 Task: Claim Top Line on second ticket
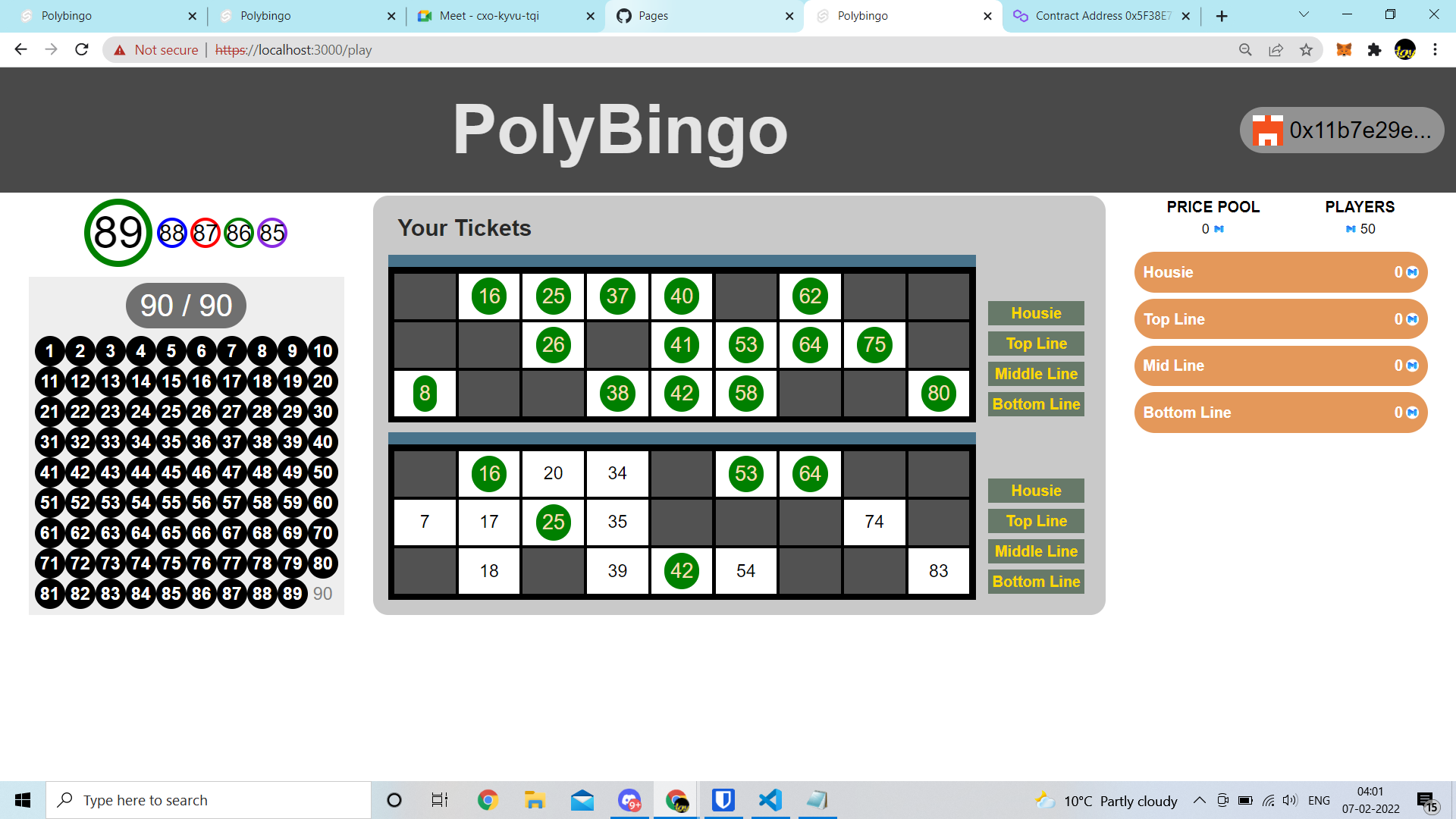tap(1036, 521)
